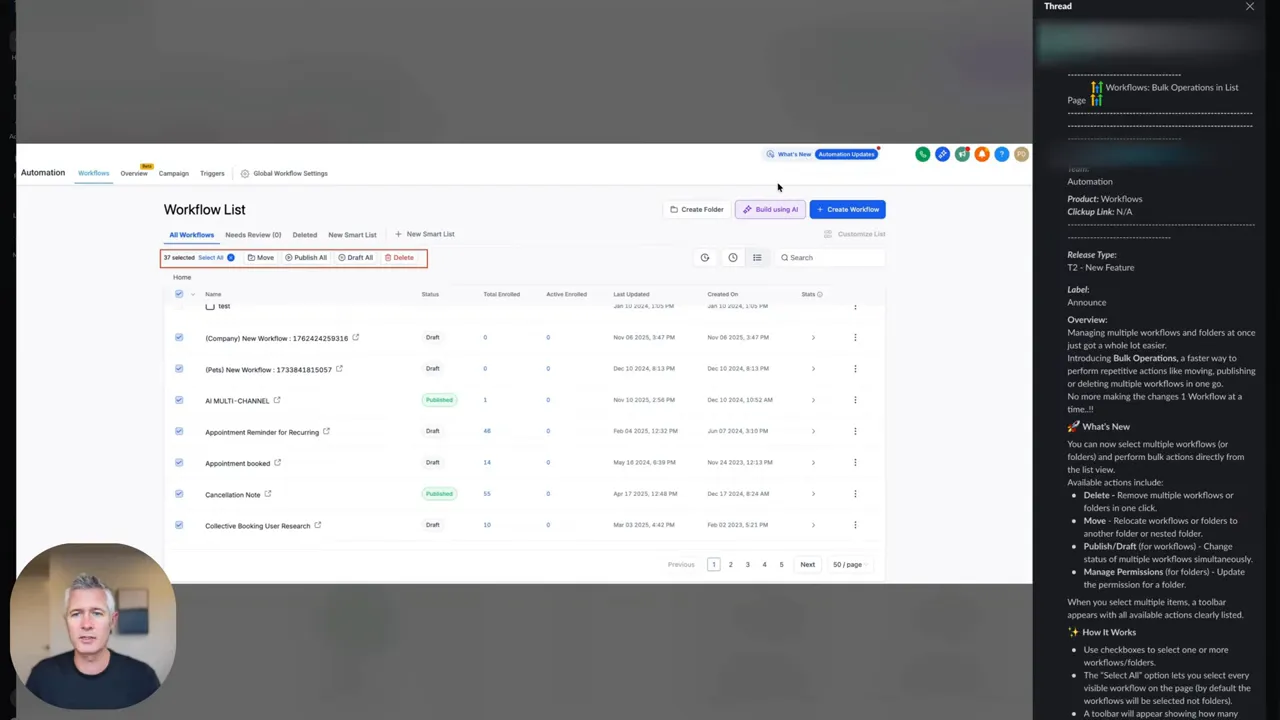Deselect the Collective Booking User Research checkbox
Viewport: 1280px width, 720px height.
(x=179, y=525)
